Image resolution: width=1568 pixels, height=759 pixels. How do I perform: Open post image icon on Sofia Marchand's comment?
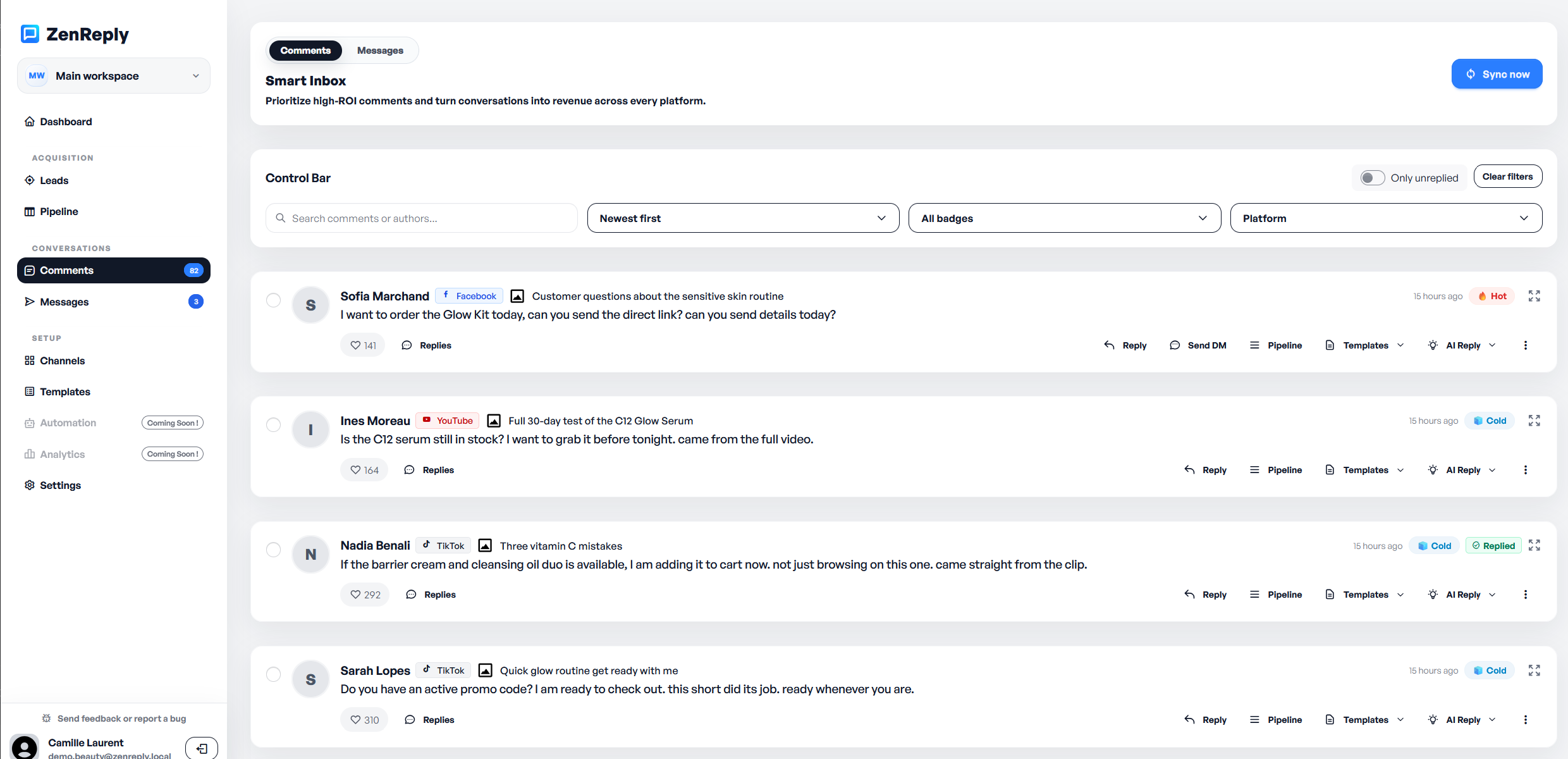pyautogui.click(x=517, y=296)
